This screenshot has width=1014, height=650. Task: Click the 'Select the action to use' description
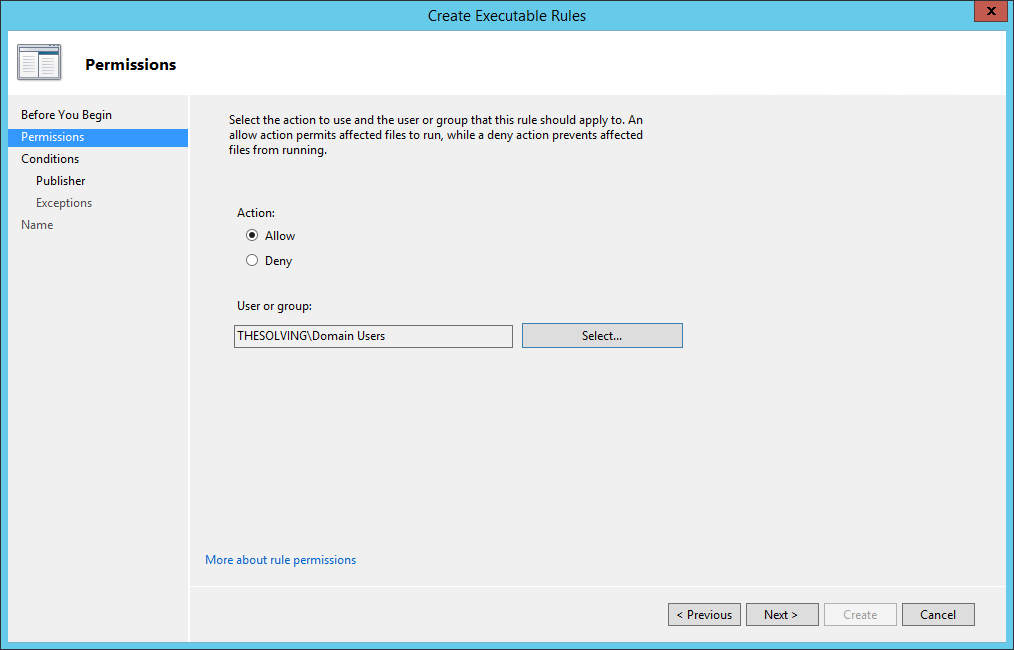[x=436, y=135]
